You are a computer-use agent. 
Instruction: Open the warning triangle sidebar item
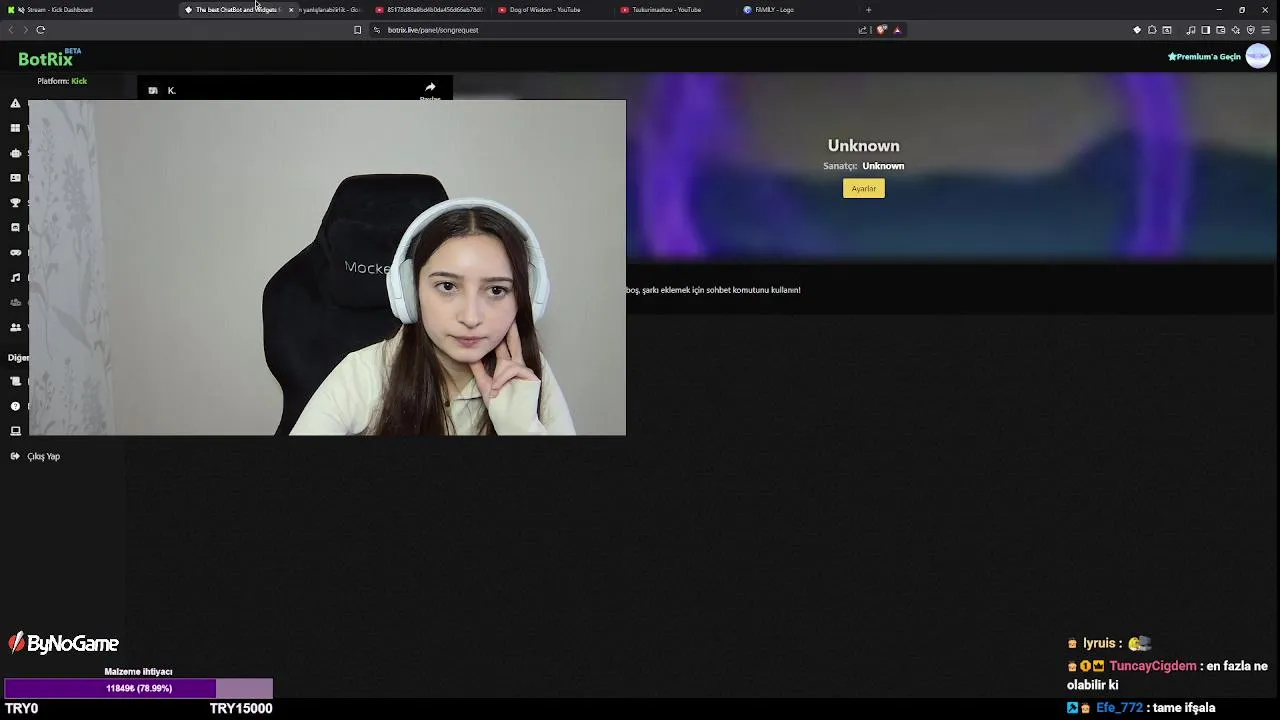15,104
